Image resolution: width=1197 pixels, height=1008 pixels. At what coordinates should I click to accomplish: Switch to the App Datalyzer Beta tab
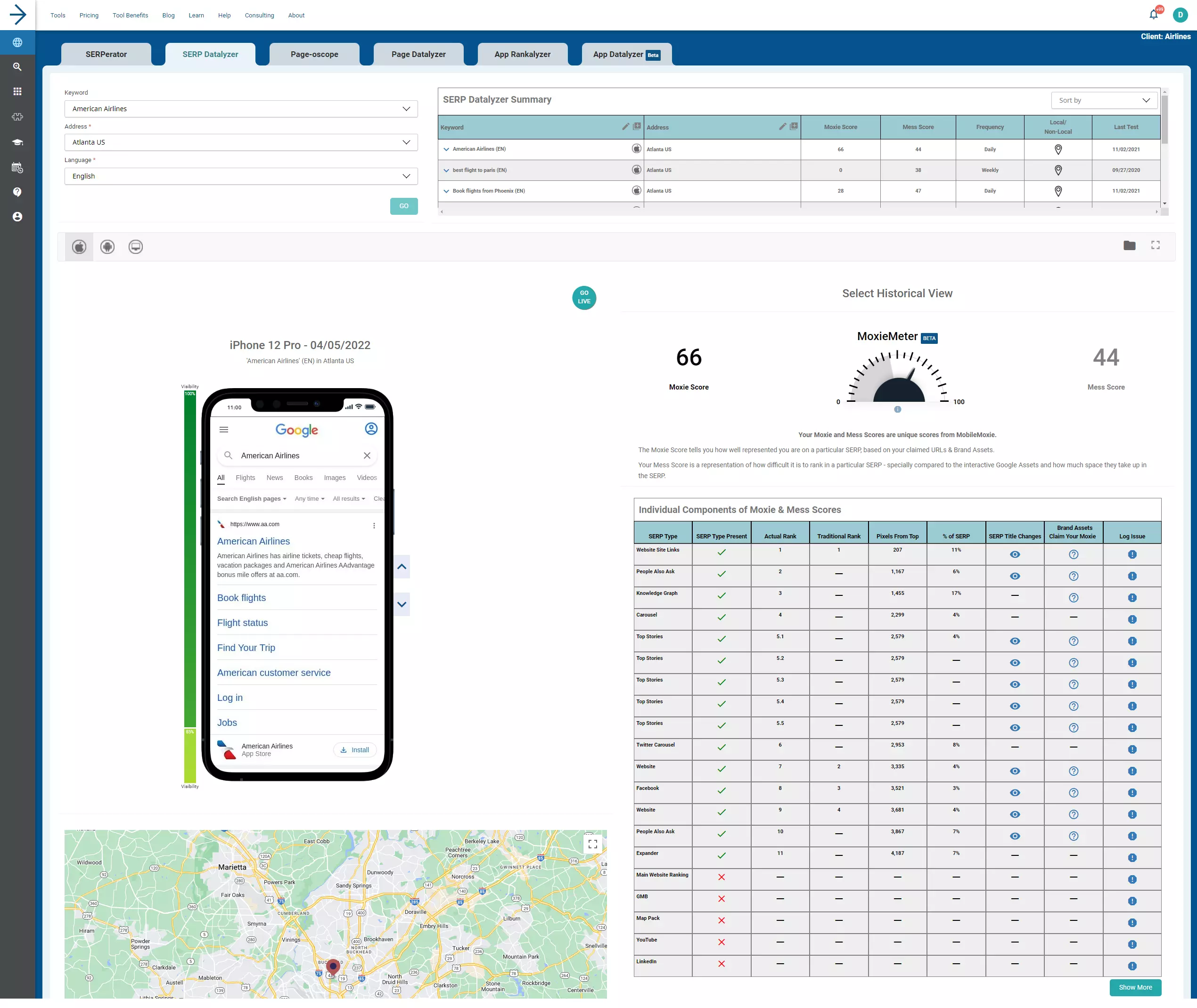pos(627,54)
